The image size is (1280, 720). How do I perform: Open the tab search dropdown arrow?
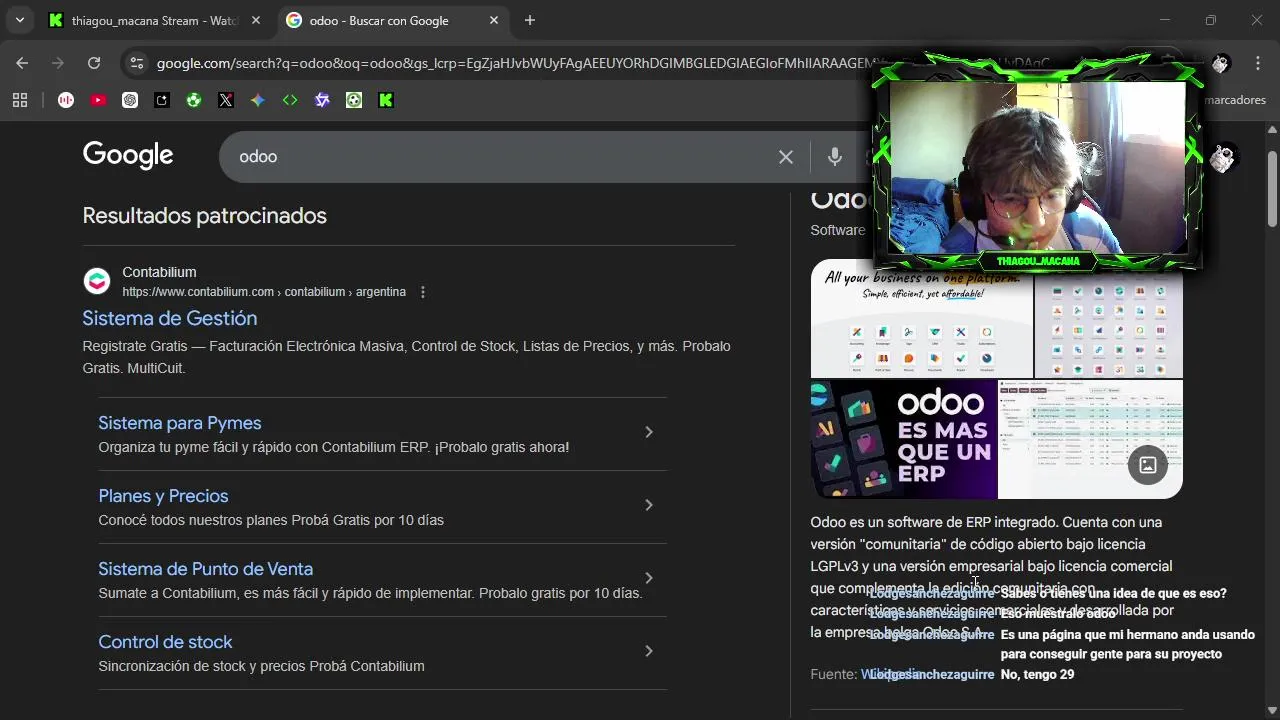pyautogui.click(x=19, y=20)
